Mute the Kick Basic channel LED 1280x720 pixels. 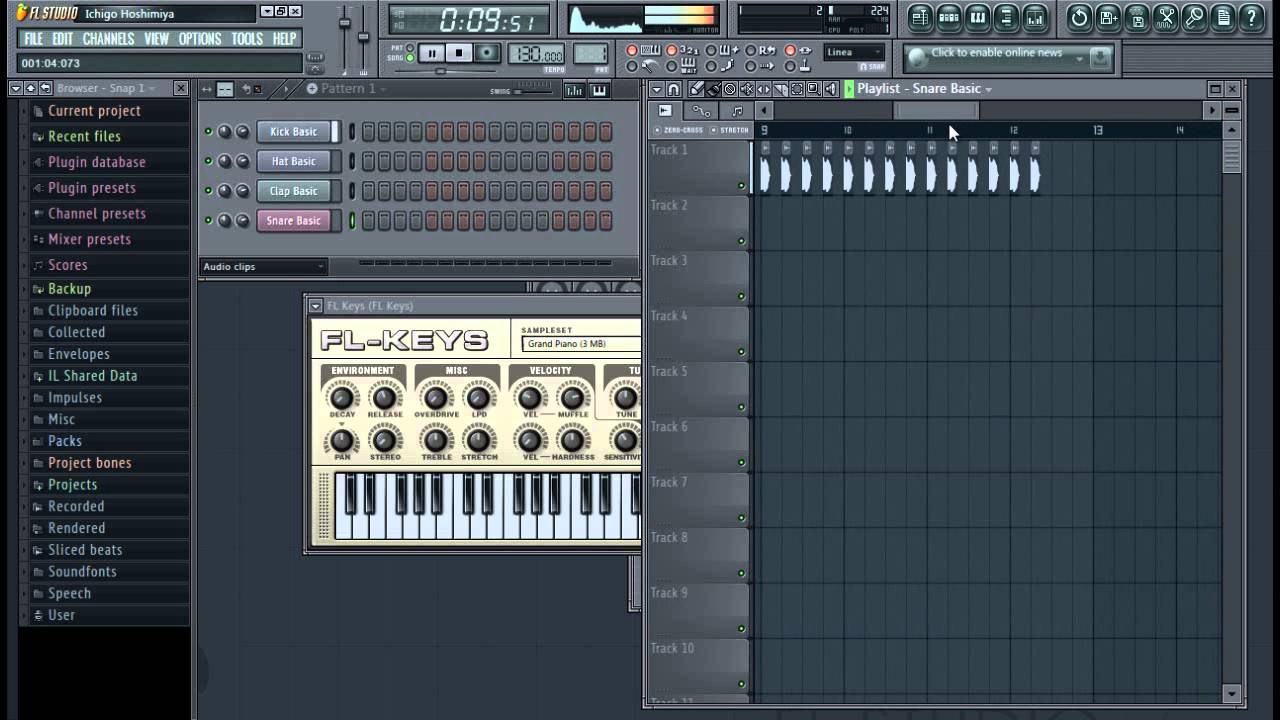[x=208, y=131]
